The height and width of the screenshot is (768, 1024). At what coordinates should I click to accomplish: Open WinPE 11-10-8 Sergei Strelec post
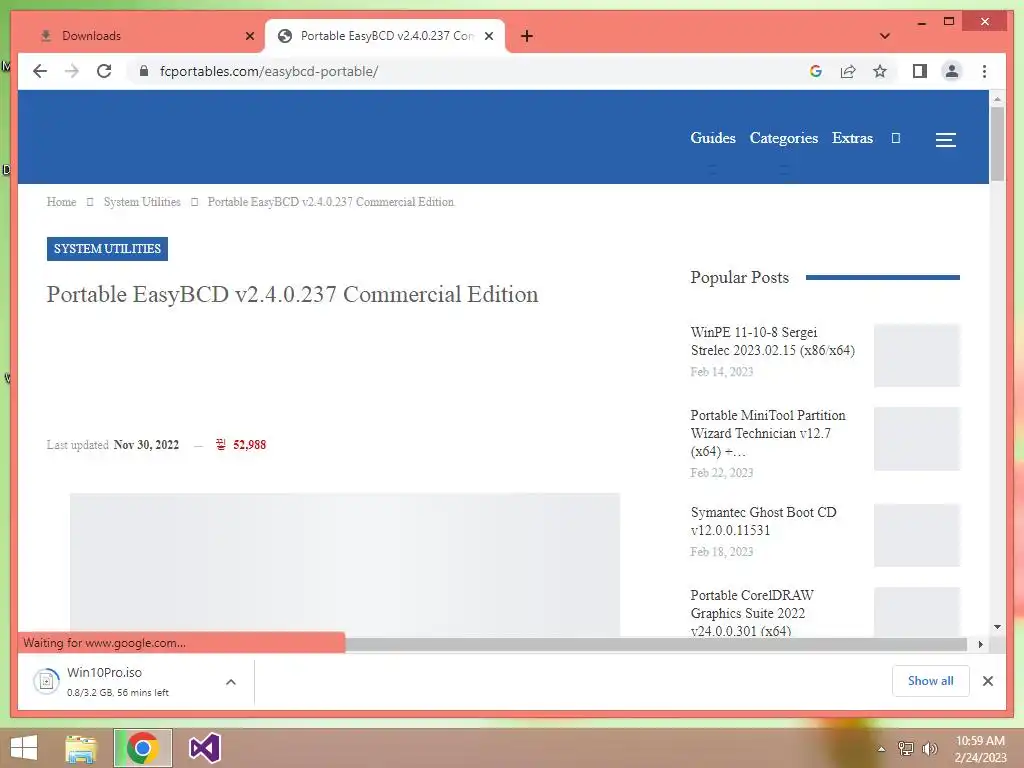point(773,341)
